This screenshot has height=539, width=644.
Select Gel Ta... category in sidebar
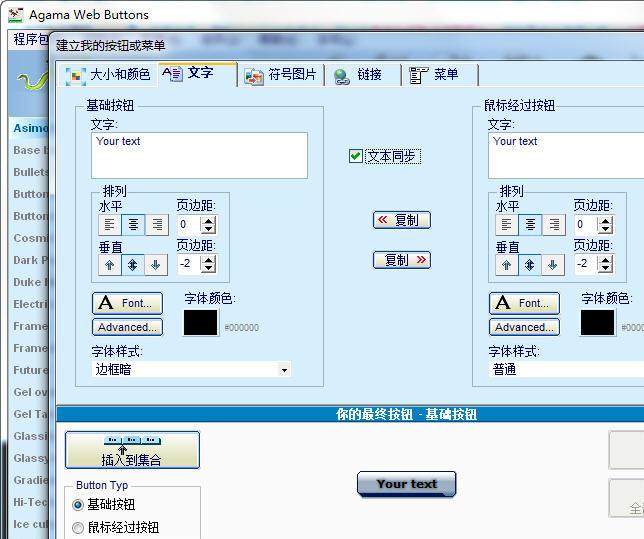pyautogui.click(x=30, y=414)
